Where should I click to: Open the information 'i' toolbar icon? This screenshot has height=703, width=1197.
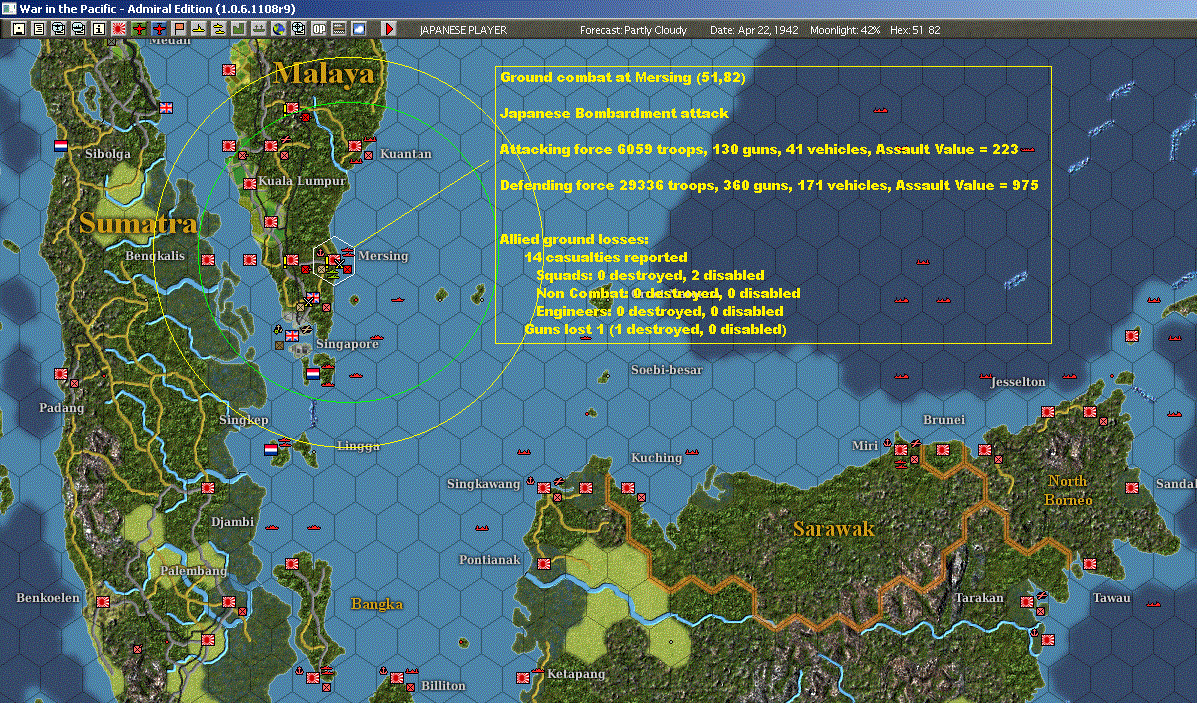(98, 29)
